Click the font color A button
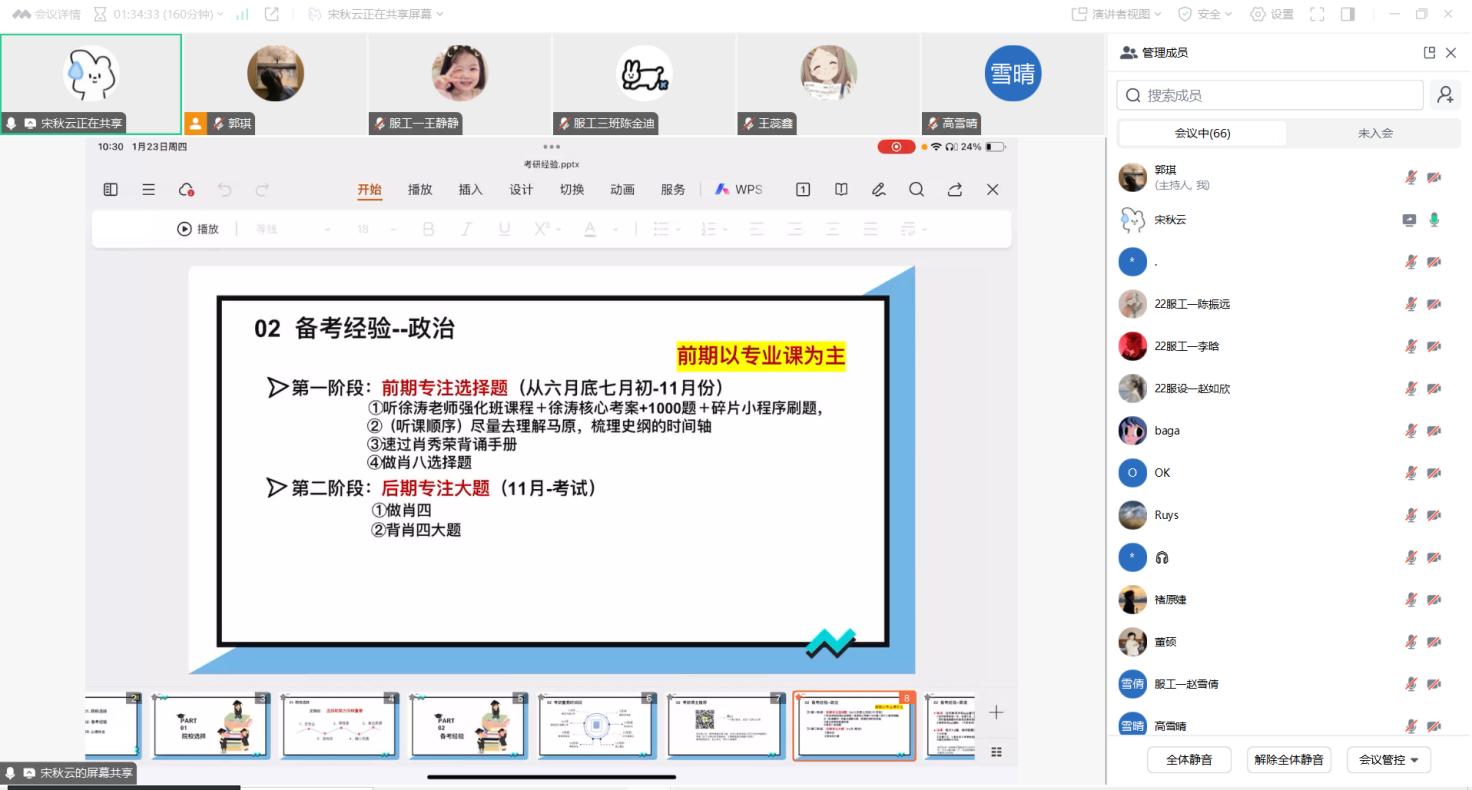The height and width of the screenshot is (790, 1472). click(x=590, y=229)
